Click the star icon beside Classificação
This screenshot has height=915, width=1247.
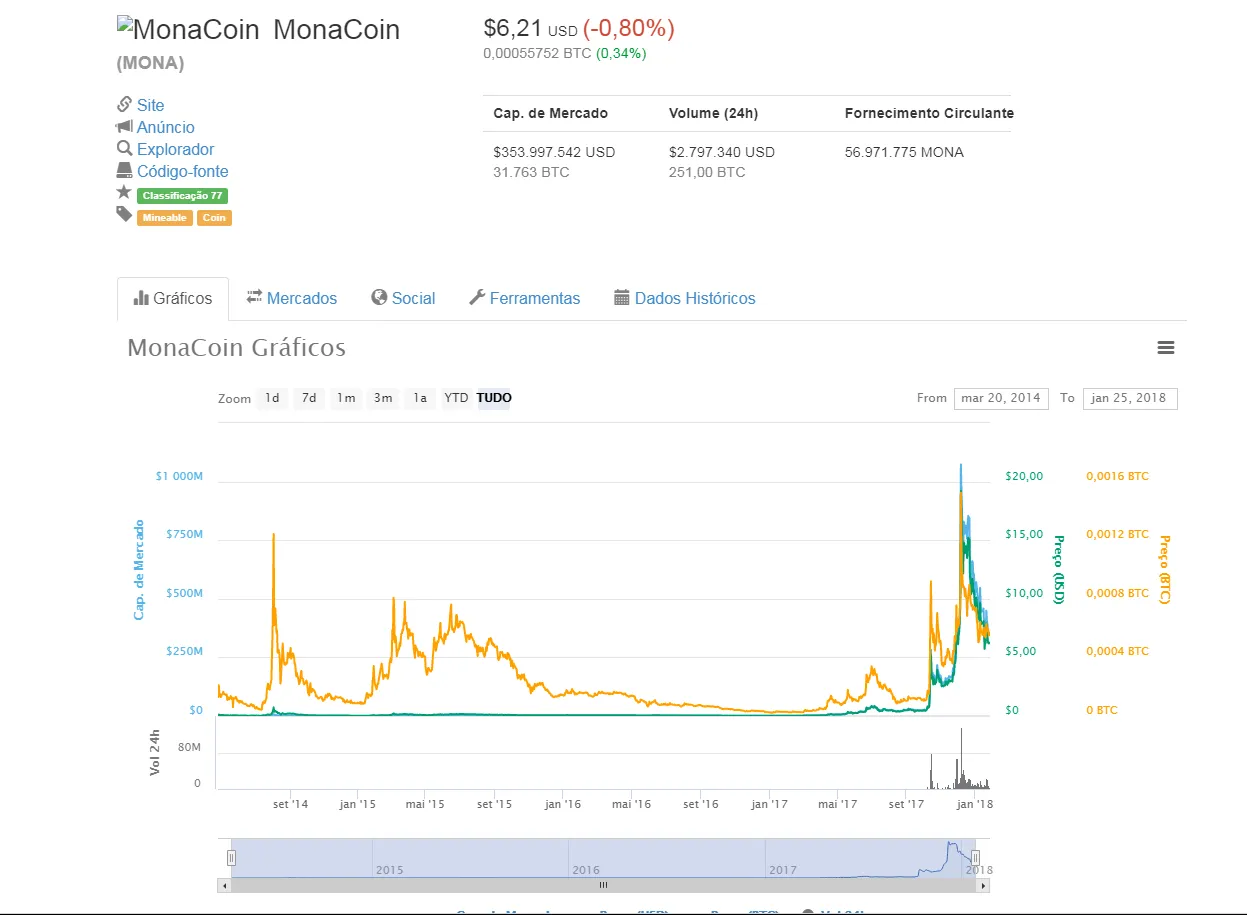pyautogui.click(x=124, y=192)
